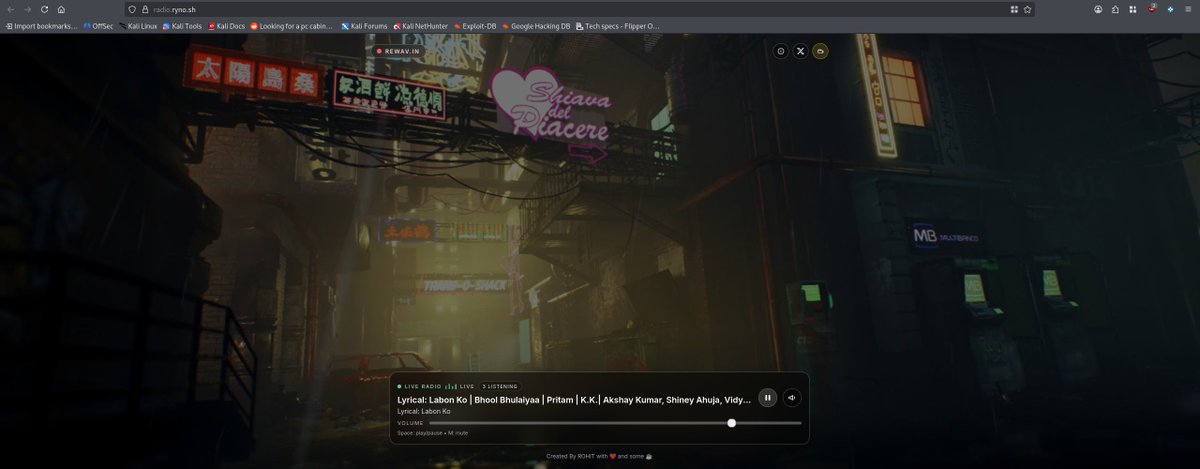The image size is (1200, 469).
Task: Click the shield tracking protection icon
Action: 132,9
